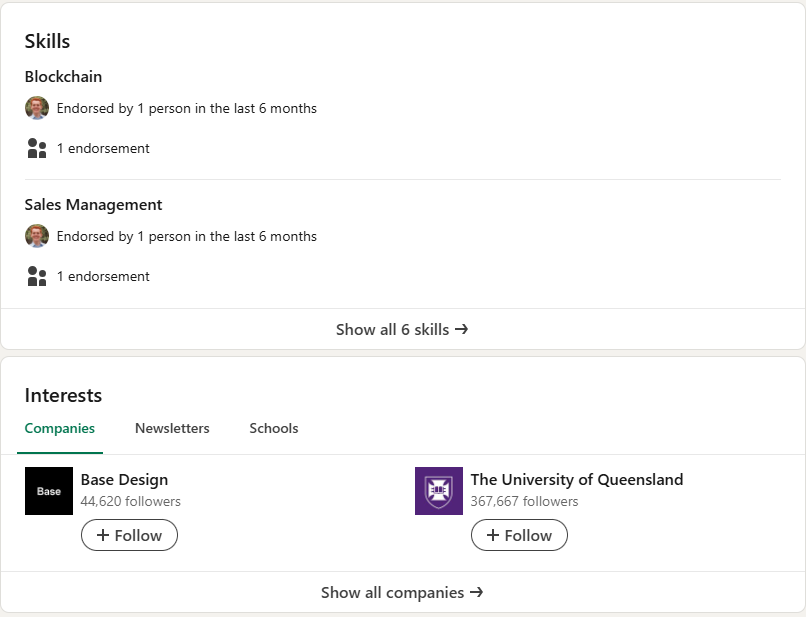This screenshot has height=617, width=806.
Task: Click the Base Design company logo
Action: point(49,491)
